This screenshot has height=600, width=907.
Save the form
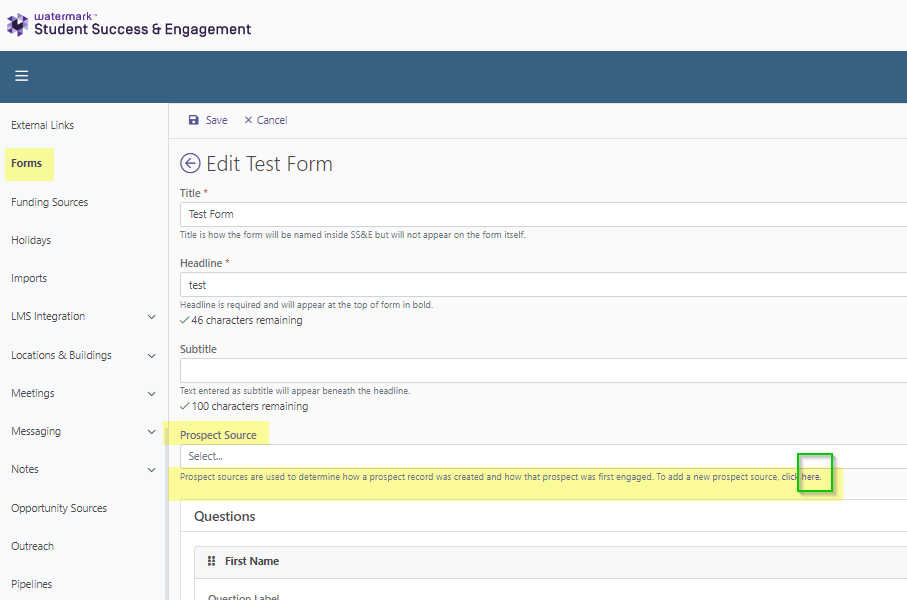pyautogui.click(x=208, y=120)
